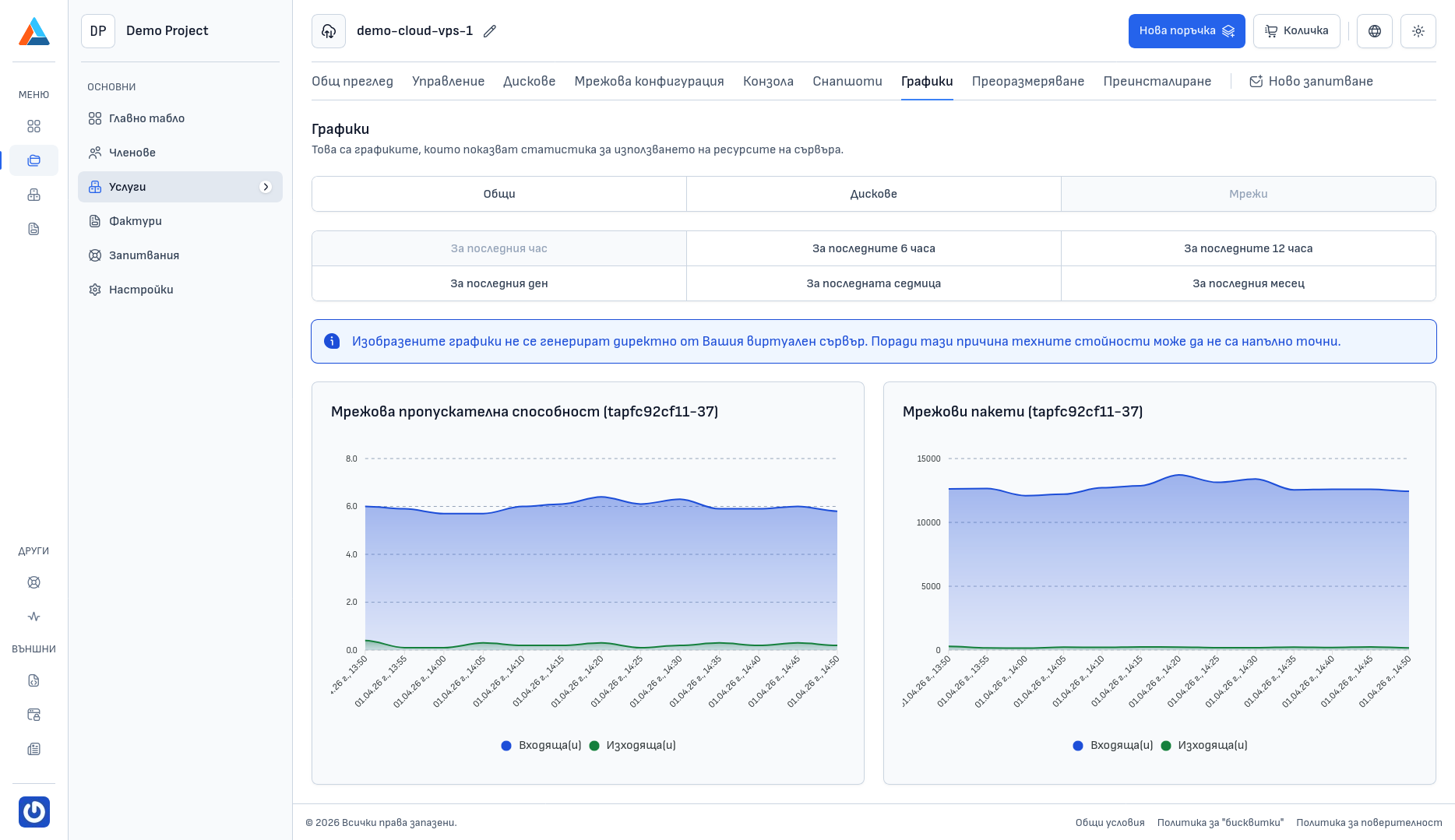Open the Политика за поверителност link
The width and height of the screenshot is (1455, 840).
point(1369,822)
